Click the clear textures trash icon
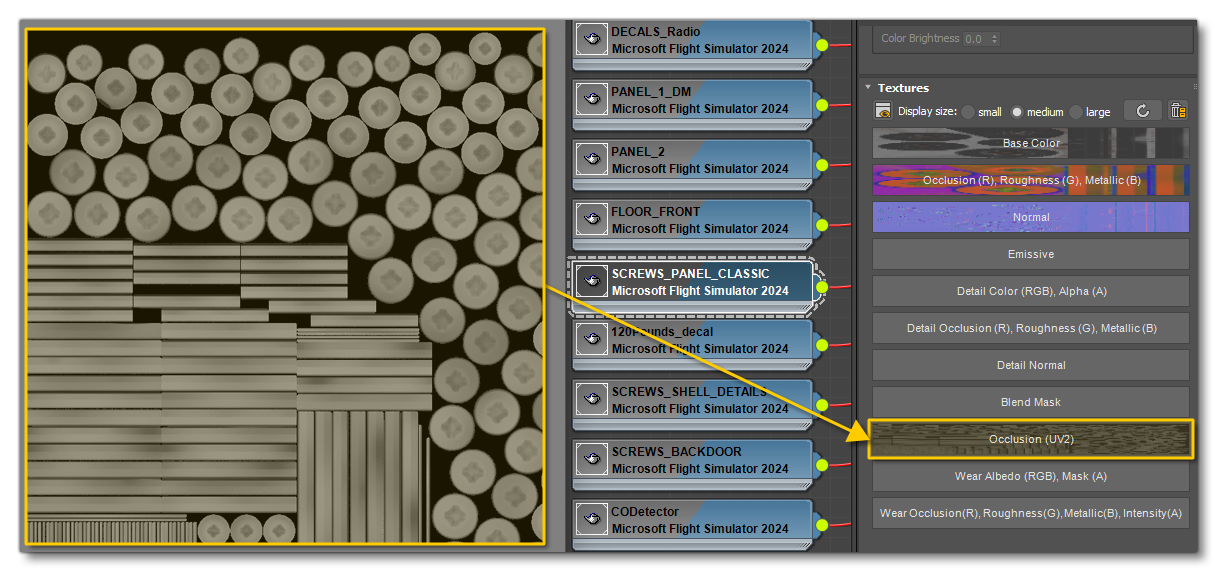Image resolution: width=1217 pixels, height=572 pixels. click(1178, 111)
